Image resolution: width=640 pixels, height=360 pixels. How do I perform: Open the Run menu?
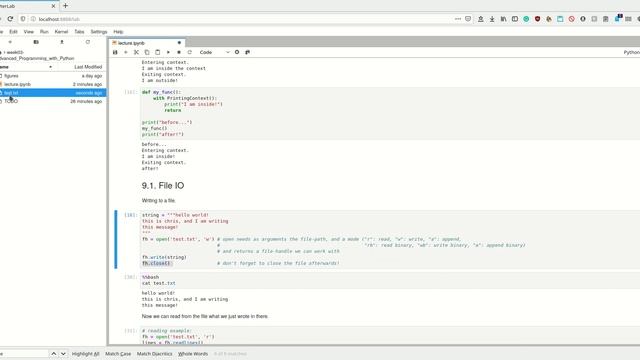pyautogui.click(x=44, y=31)
